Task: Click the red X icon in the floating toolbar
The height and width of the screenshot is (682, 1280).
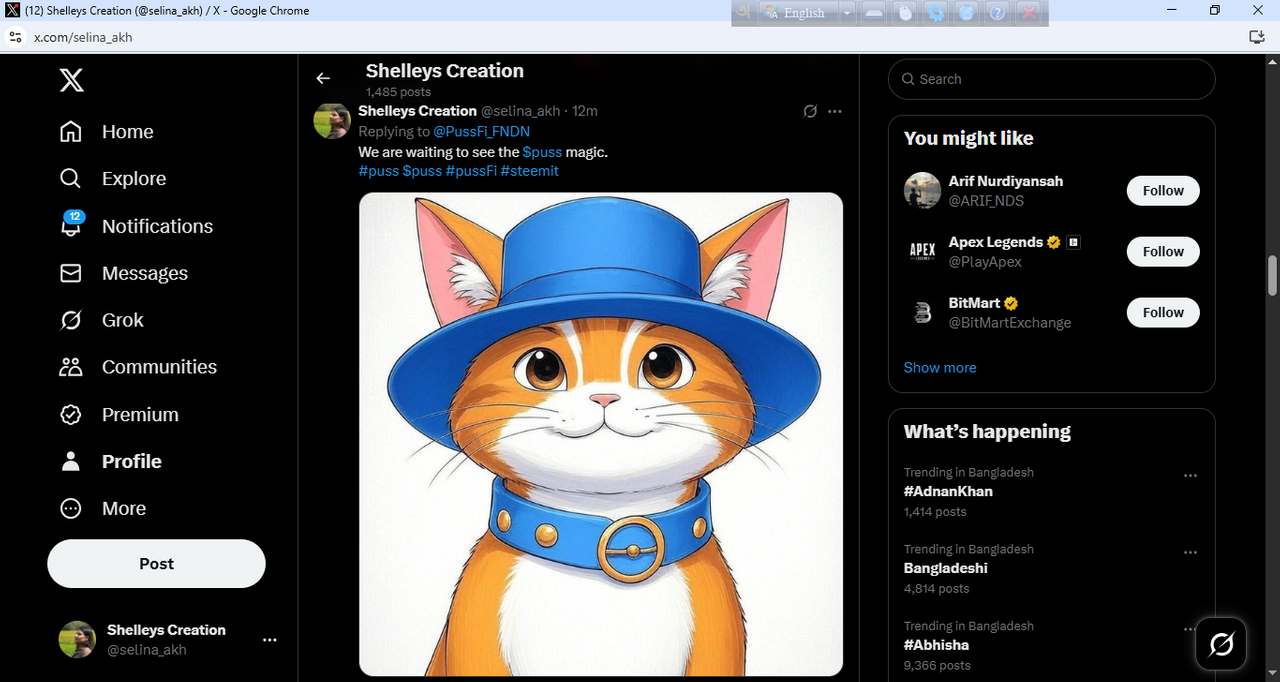Action: [x=1028, y=13]
